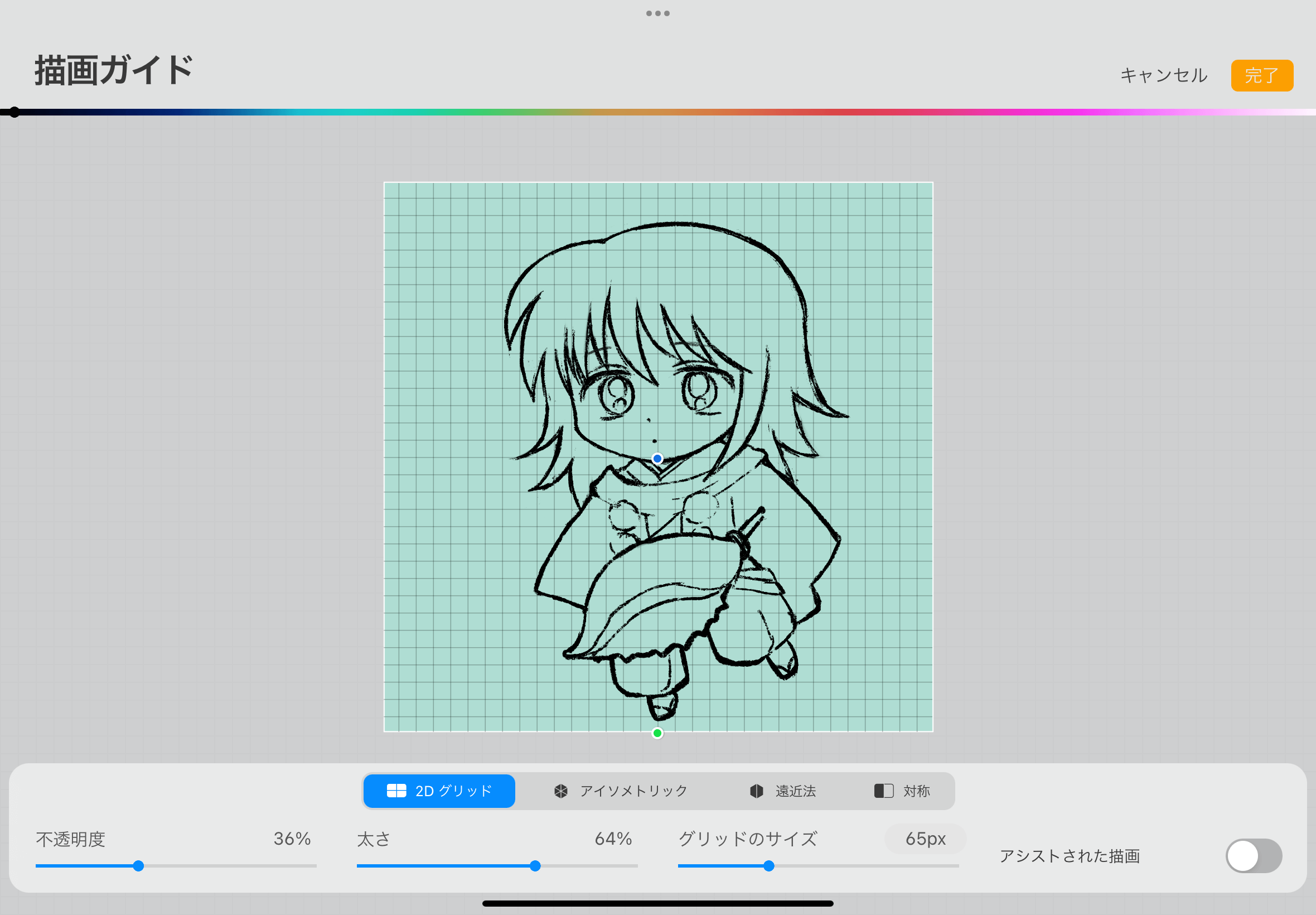The height and width of the screenshot is (915, 1316).
Task: Click the blue grid position node
Action: (657, 459)
